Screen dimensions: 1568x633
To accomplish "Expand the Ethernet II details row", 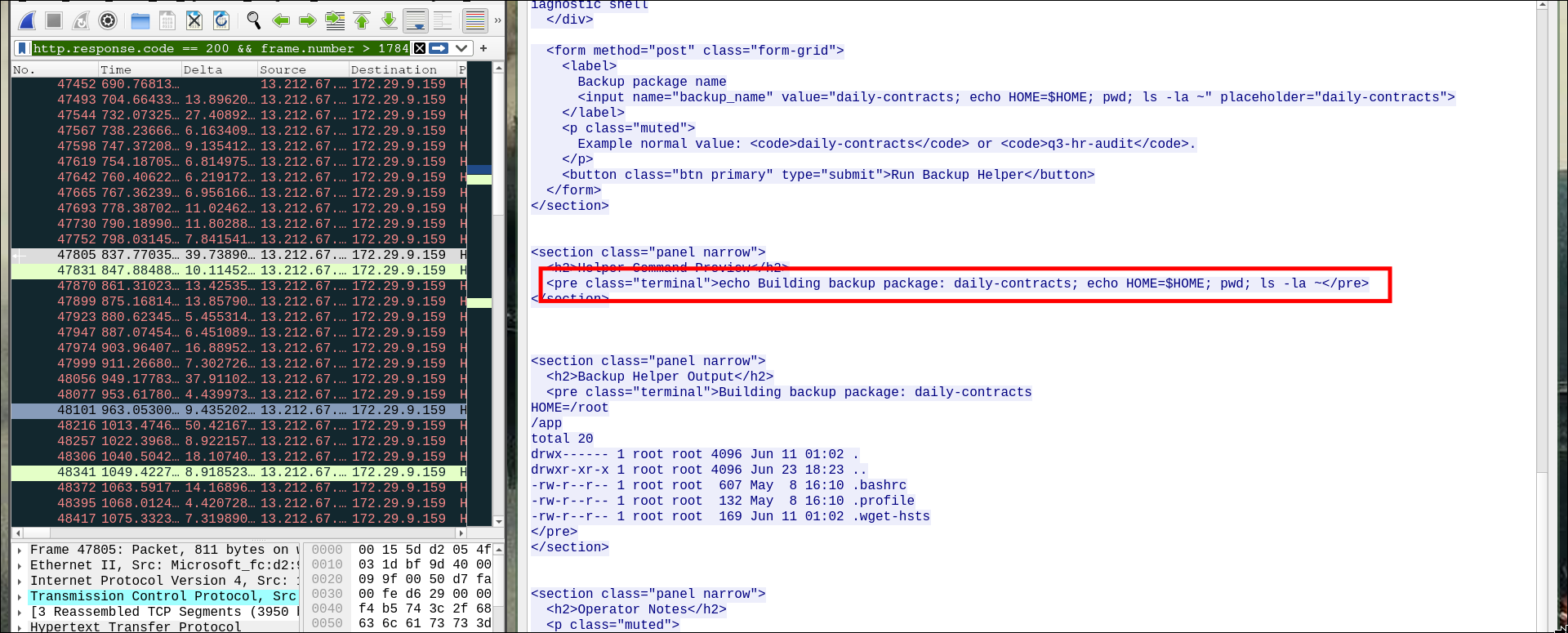I will point(19,565).
